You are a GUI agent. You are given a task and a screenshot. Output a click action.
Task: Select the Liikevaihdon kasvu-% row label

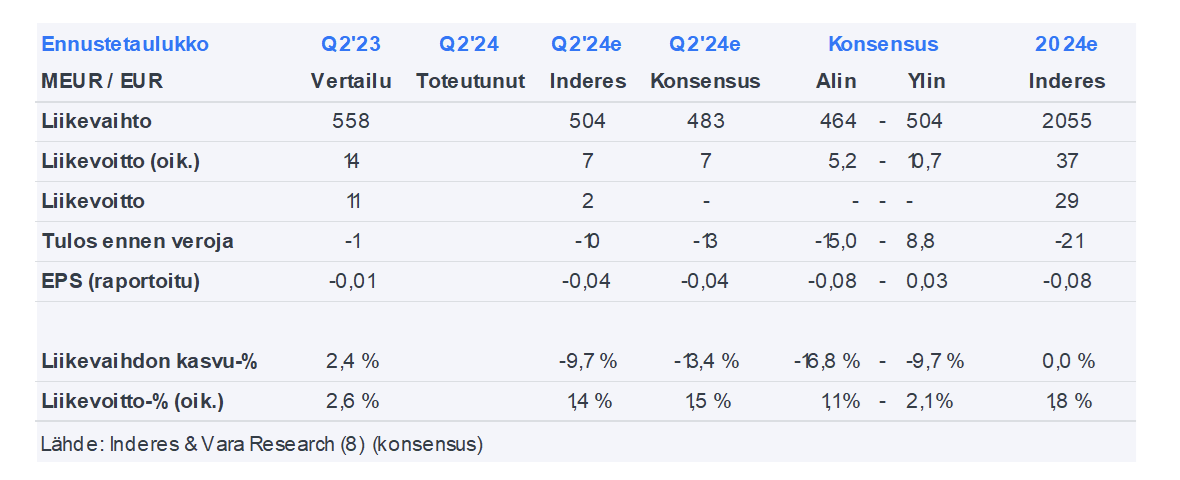[150, 361]
